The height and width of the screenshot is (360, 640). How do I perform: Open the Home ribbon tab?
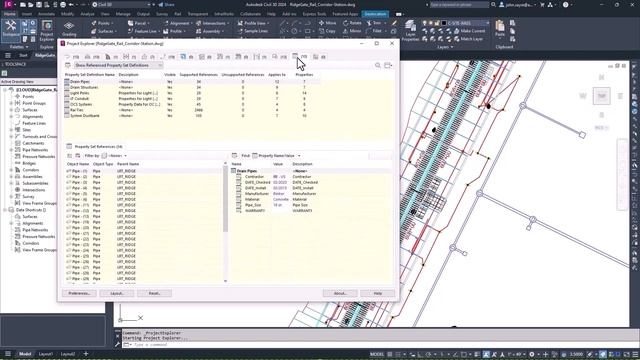pos(9,14)
